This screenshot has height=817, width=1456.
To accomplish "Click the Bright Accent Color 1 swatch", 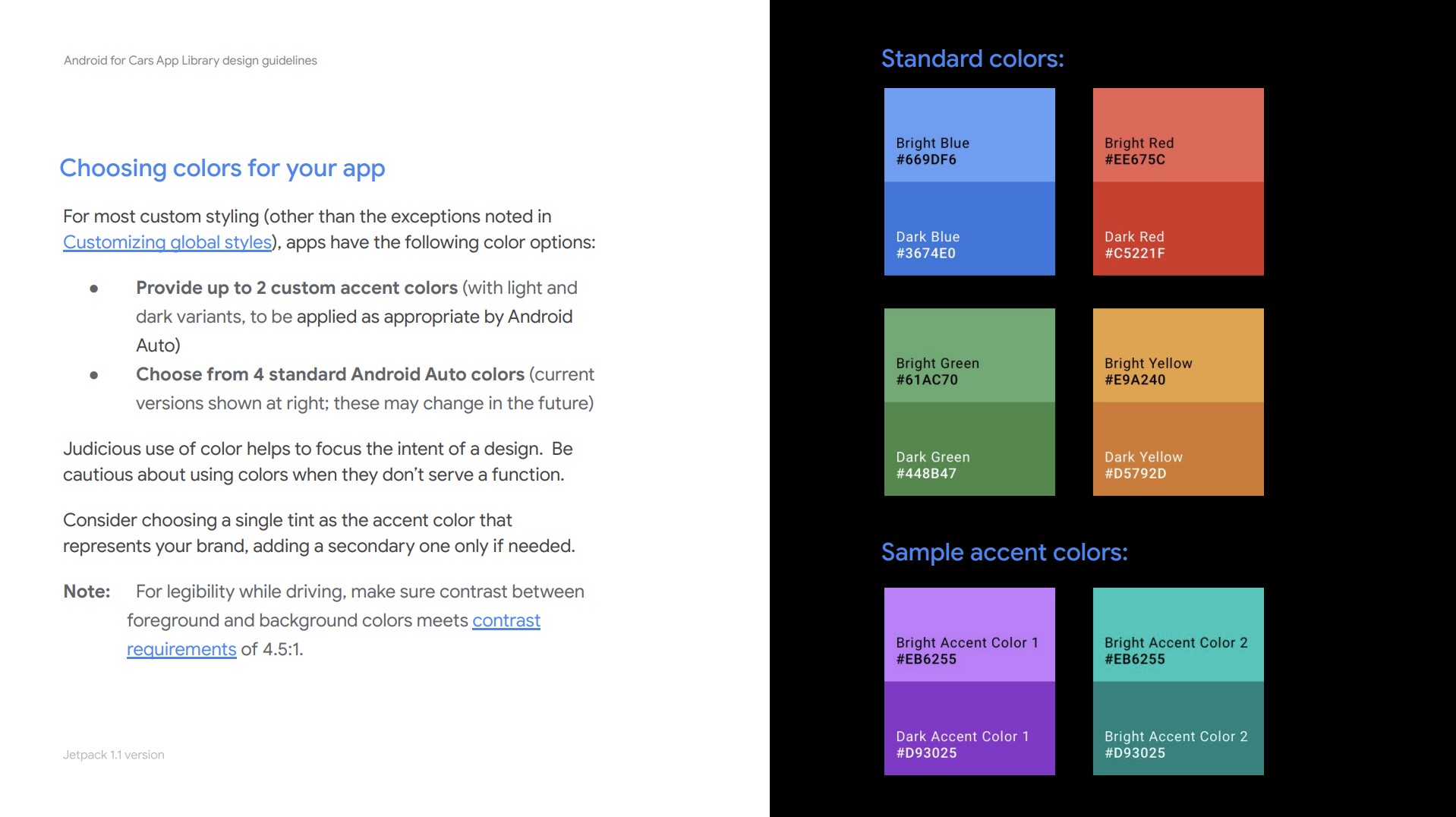I will 969,635.
